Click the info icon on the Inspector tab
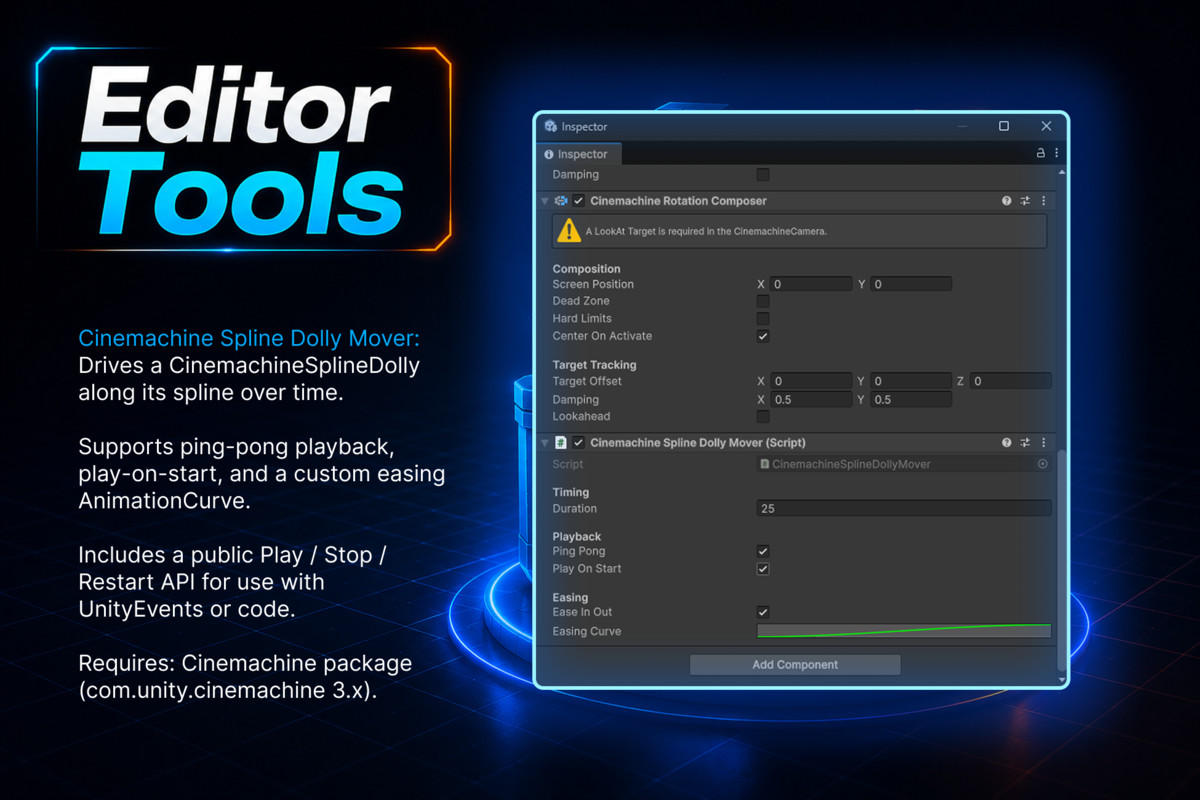 coord(549,155)
